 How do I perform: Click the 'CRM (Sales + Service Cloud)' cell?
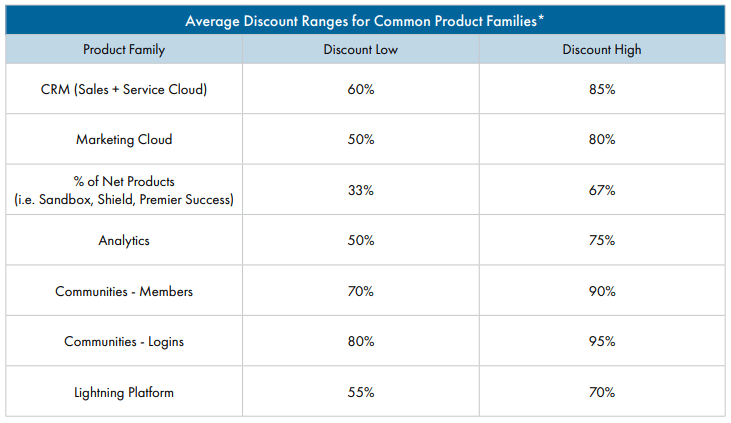point(124,89)
